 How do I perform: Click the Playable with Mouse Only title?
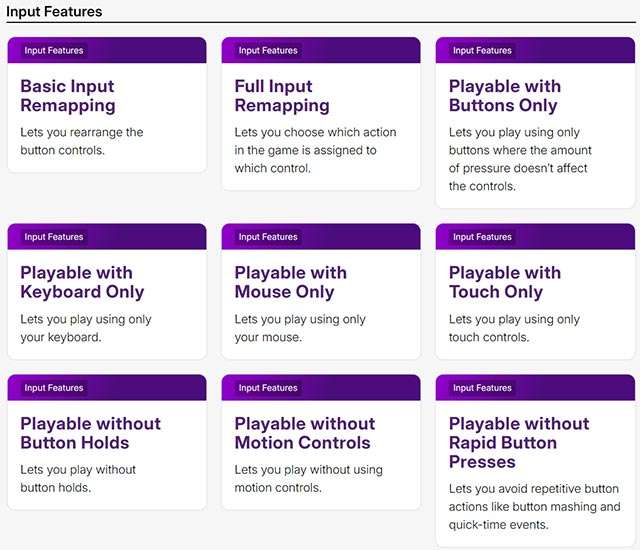[291, 282]
